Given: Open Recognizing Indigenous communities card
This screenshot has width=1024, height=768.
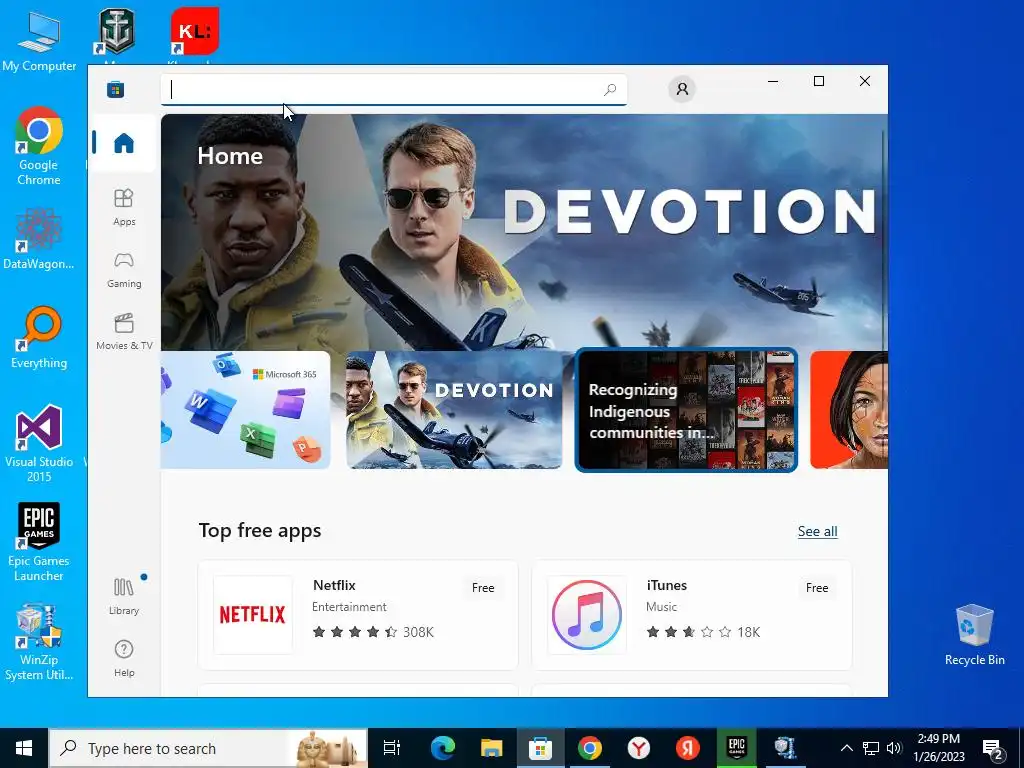Looking at the screenshot, I should pos(686,410).
